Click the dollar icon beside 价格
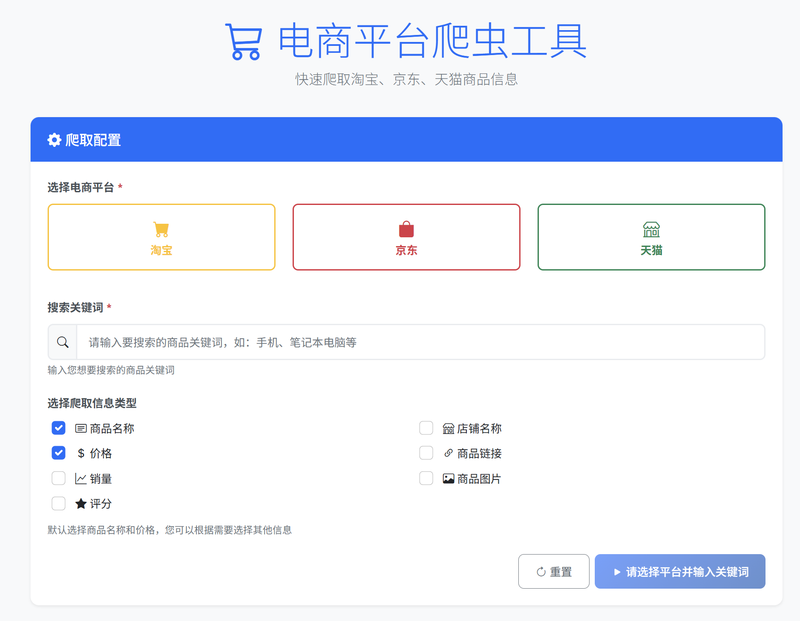Viewport: 800px width, 621px height. [x=81, y=453]
